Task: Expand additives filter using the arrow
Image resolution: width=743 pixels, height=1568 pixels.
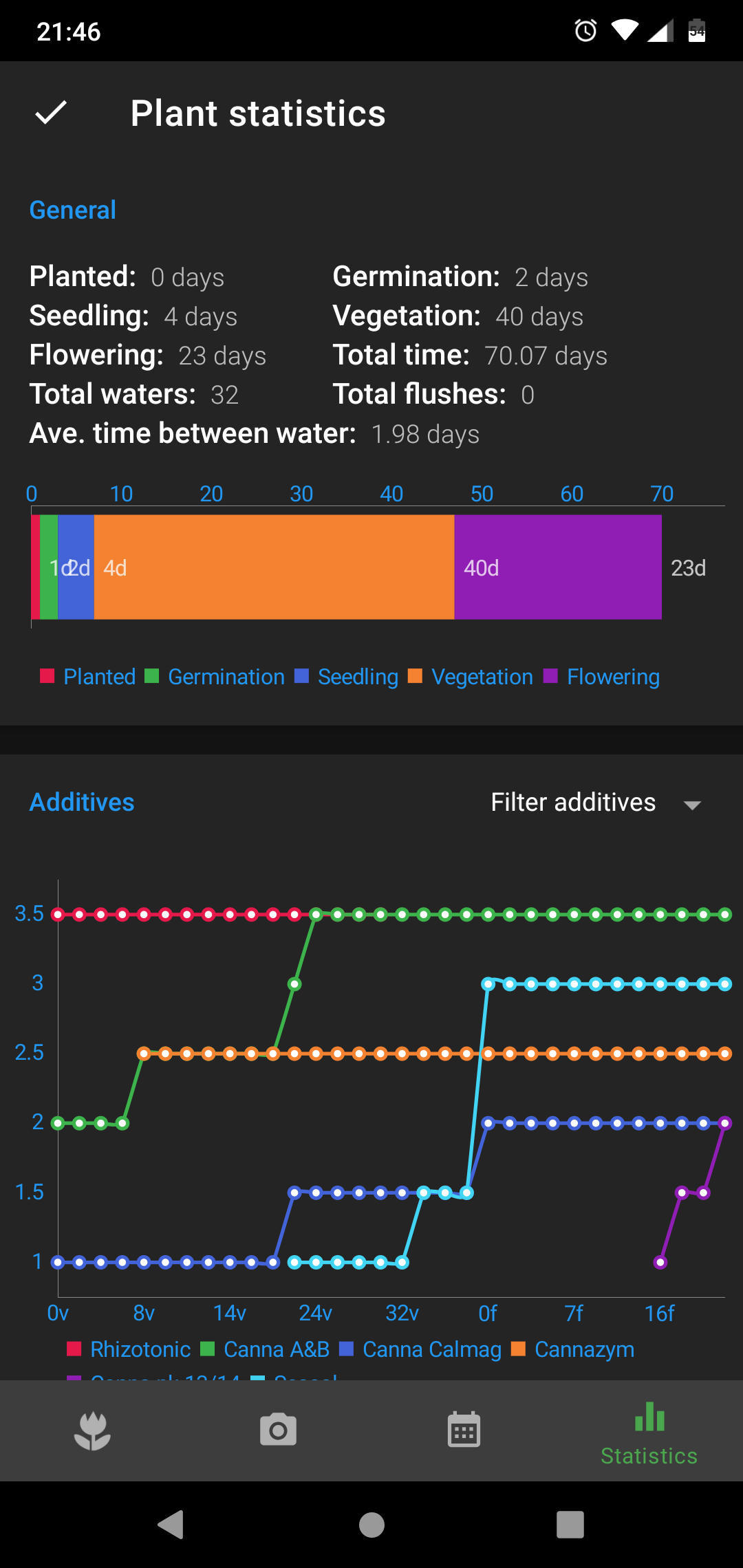Action: (x=692, y=805)
